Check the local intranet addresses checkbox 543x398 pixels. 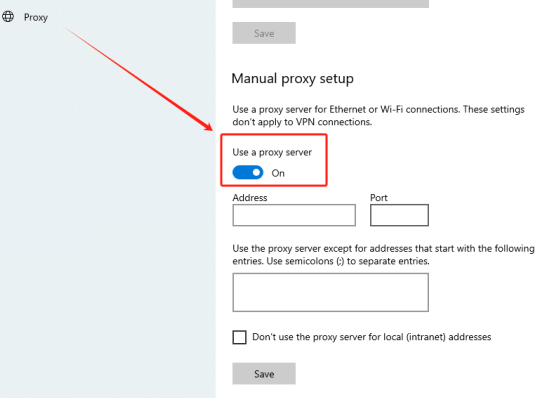pyautogui.click(x=239, y=337)
